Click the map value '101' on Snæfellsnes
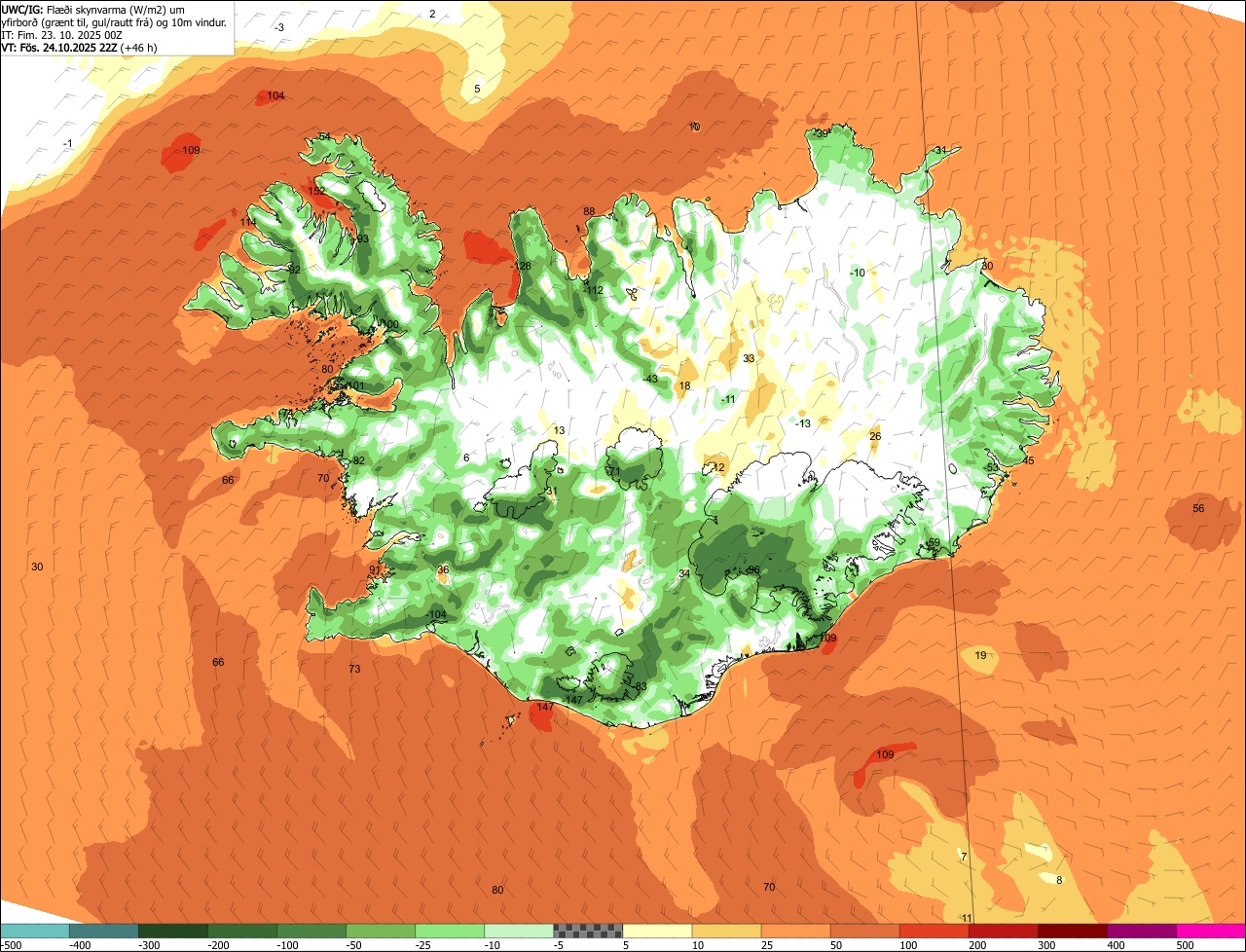This screenshot has width=1246, height=952. [x=355, y=386]
